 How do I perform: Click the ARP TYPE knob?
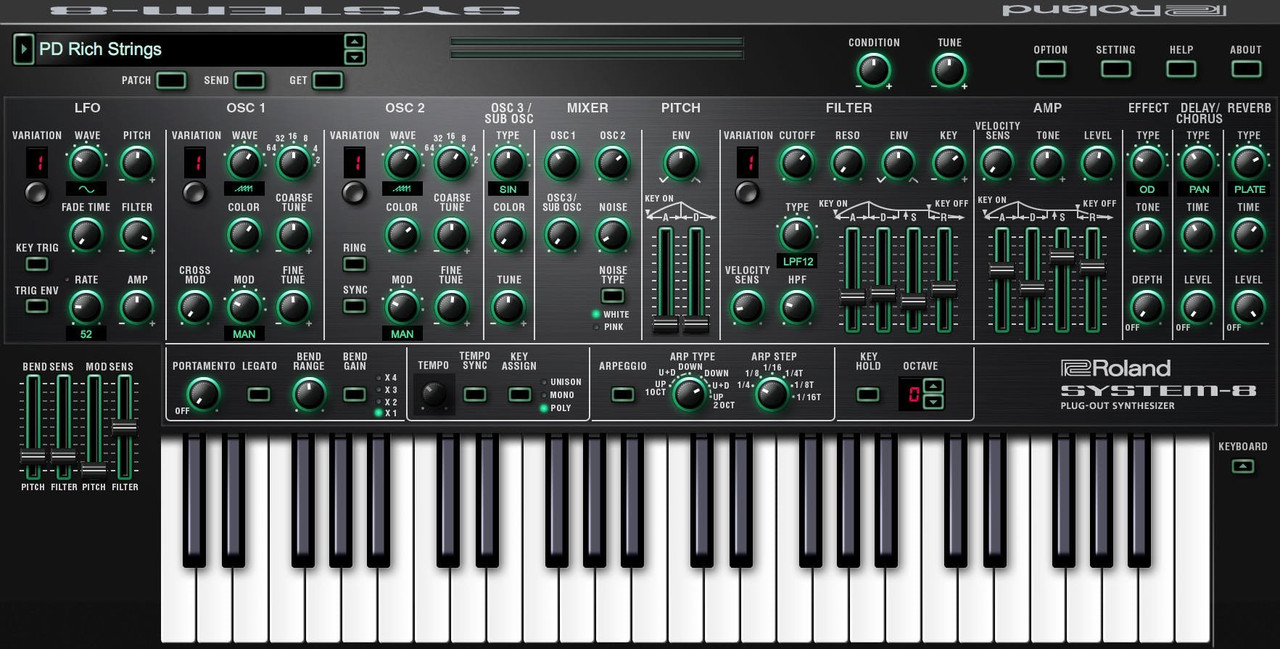(689, 394)
